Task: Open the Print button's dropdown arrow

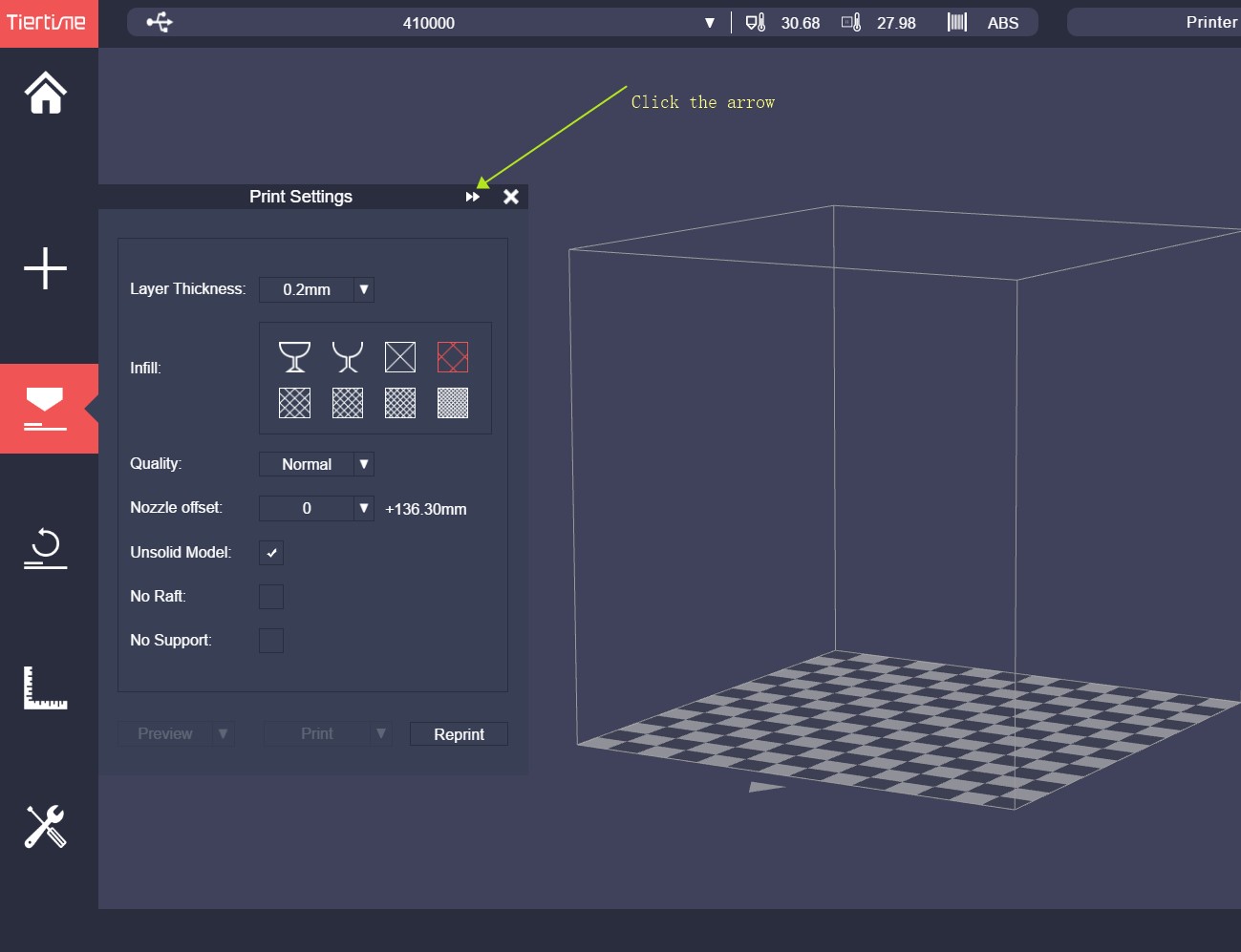Action: [381, 733]
